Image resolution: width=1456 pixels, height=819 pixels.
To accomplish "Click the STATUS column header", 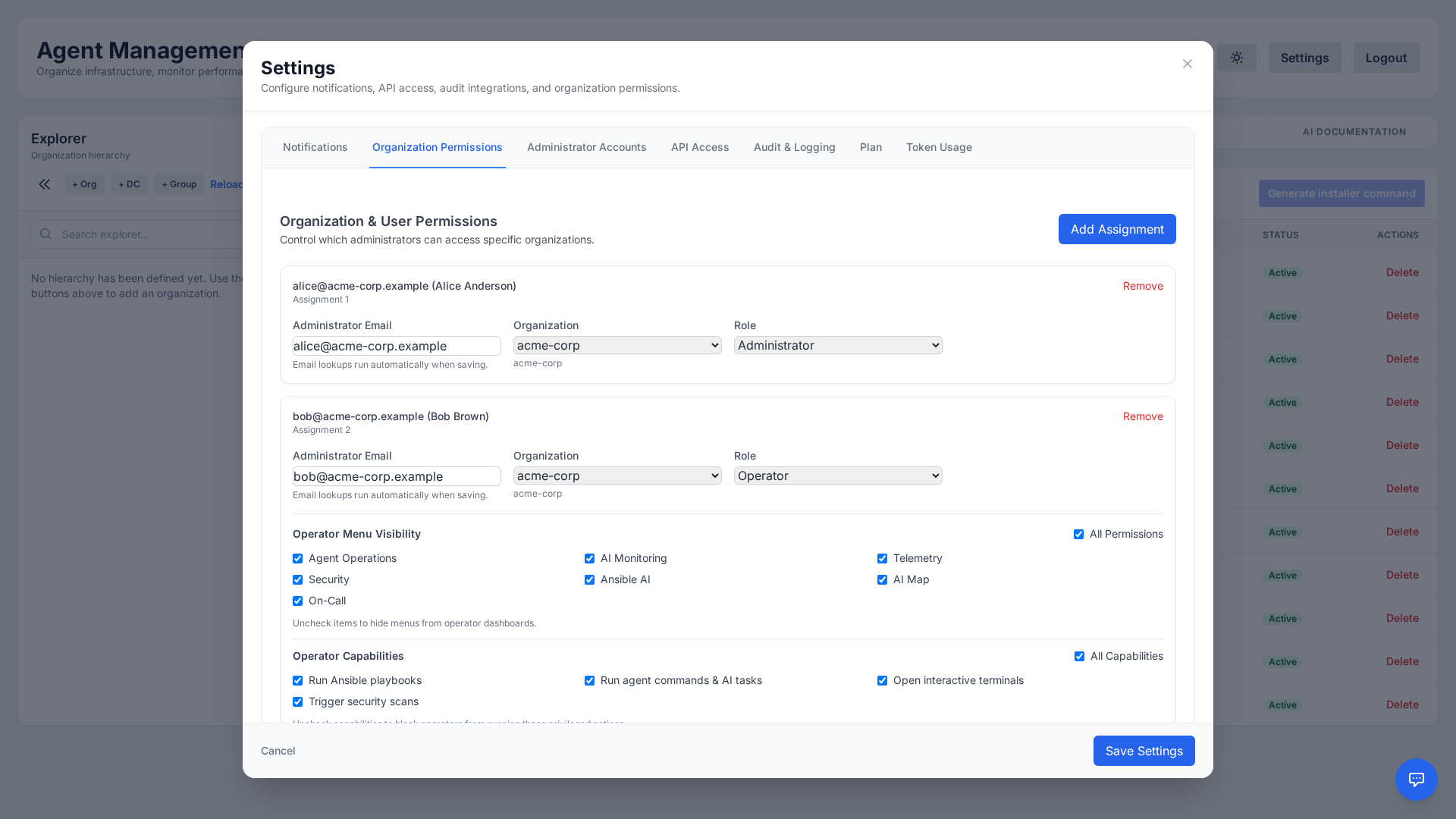I will click(1281, 235).
